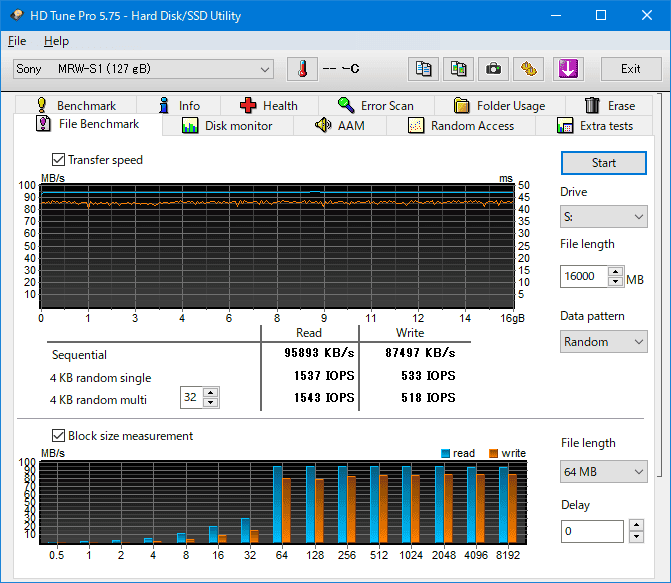The image size is (671, 583).
Task: Click the purple down-arrow save icon
Action: tap(567, 69)
